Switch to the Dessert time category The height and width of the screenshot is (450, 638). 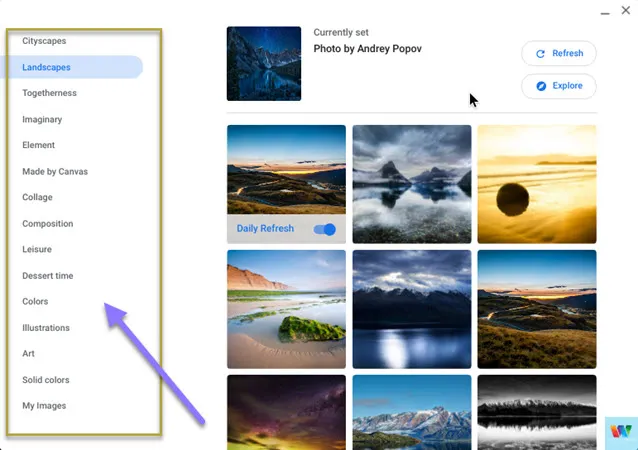[x=48, y=275]
